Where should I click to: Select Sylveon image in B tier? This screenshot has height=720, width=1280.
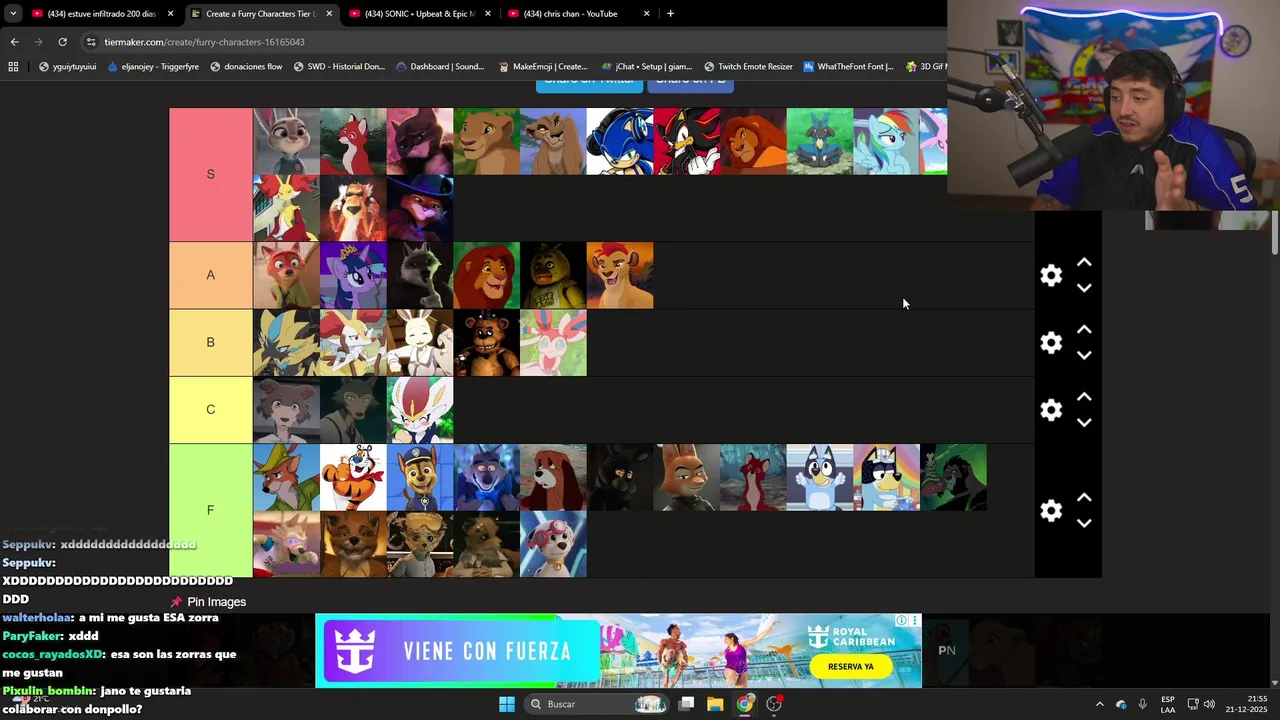(553, 343)
